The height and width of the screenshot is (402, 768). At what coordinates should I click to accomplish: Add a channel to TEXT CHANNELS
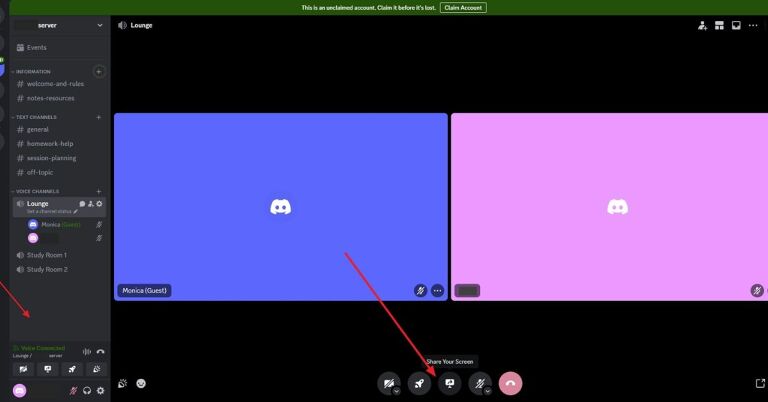coord(99,117)
